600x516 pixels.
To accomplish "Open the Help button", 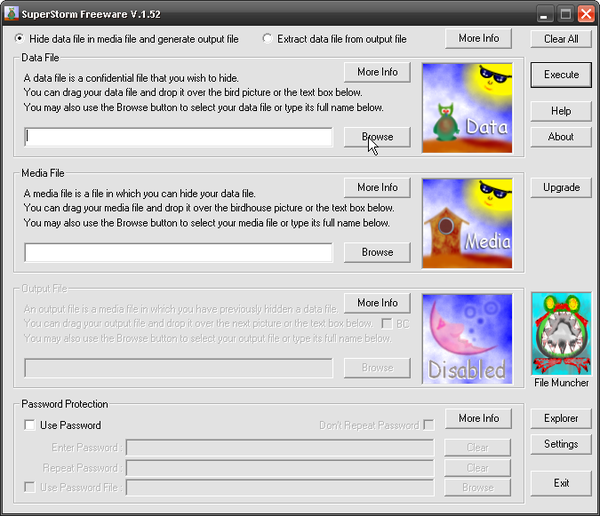I will 561,111.
